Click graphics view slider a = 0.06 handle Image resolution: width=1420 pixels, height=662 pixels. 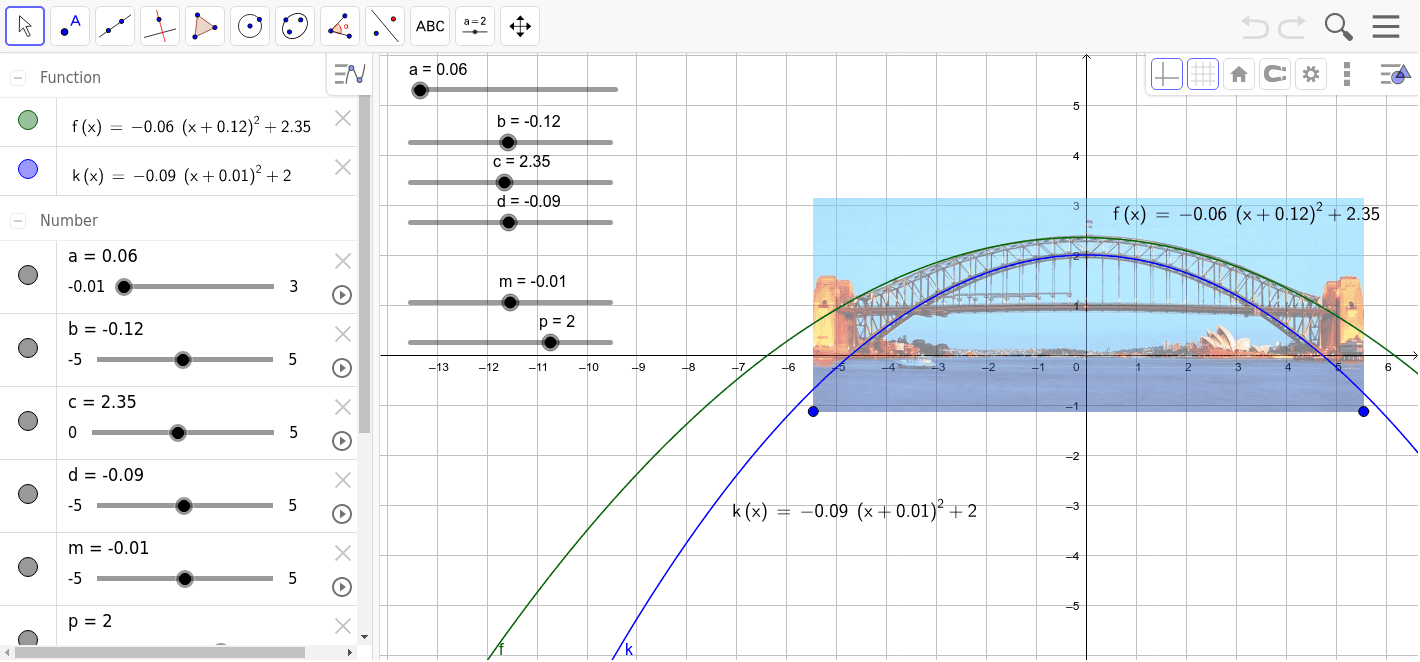coord(420,90)
